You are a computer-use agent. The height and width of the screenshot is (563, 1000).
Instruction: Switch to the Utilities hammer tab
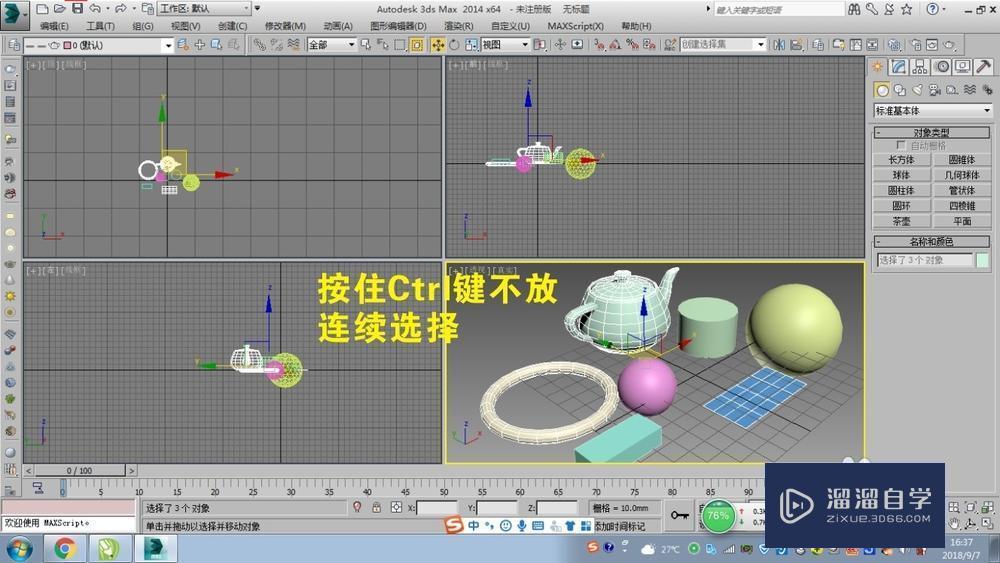983,66
